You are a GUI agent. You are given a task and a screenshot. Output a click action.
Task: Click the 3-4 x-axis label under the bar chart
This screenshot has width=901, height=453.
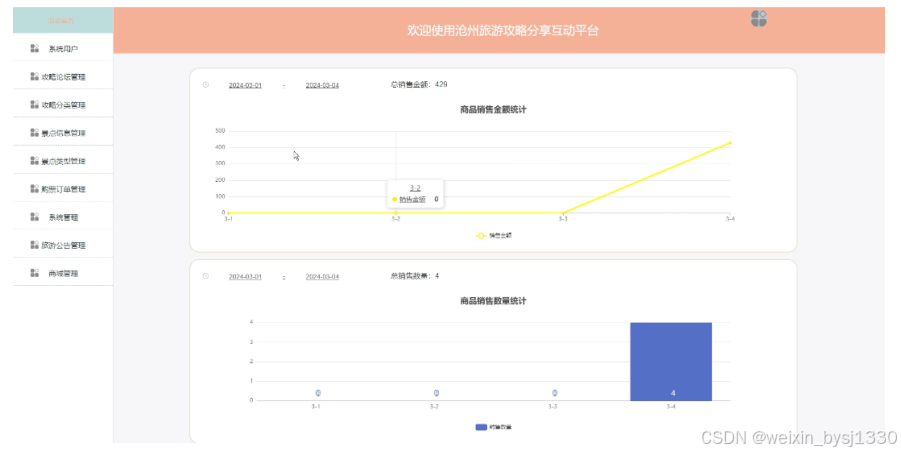click(671, 407)
